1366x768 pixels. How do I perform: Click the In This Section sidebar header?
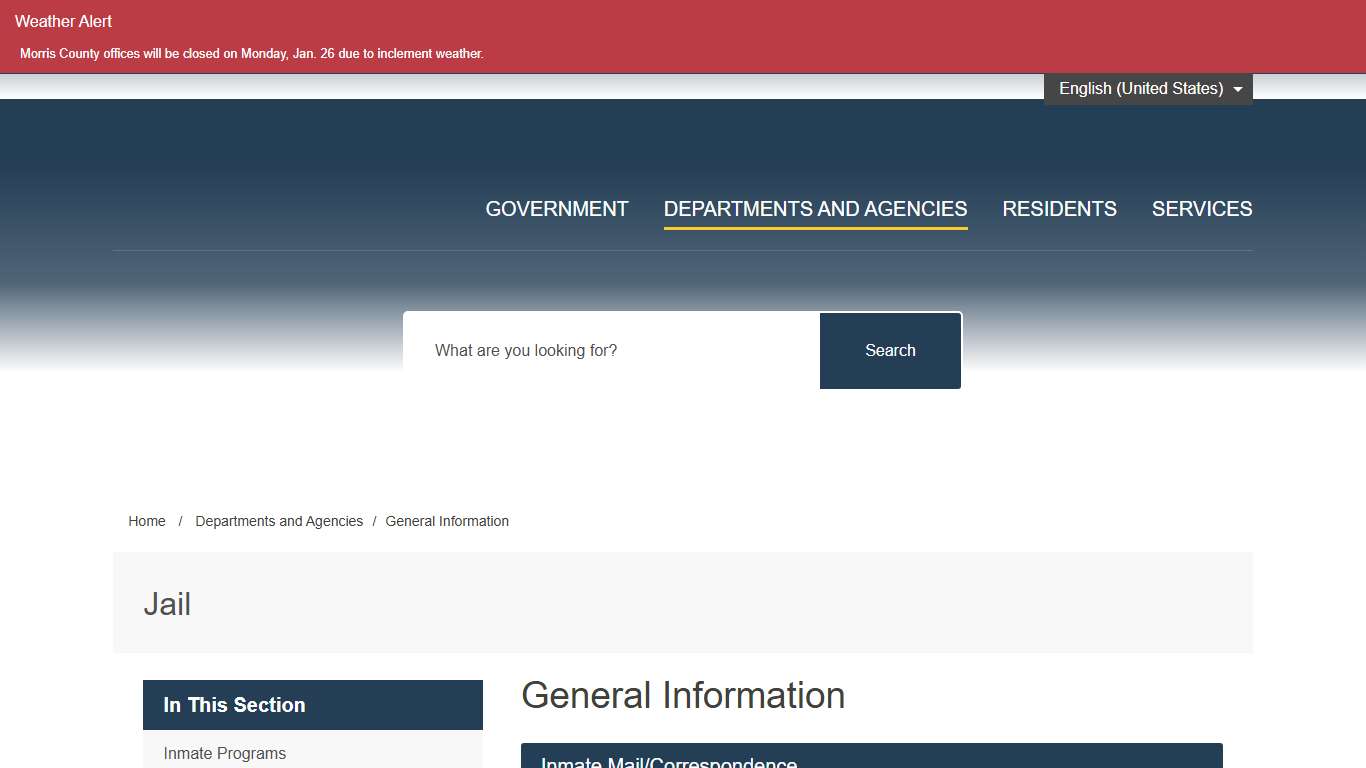click(234, 705)
